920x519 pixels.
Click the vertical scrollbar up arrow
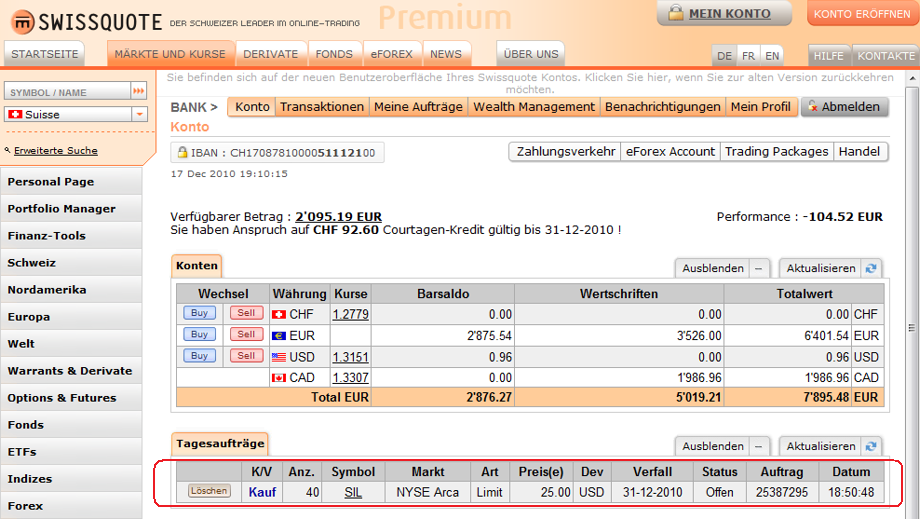(912, 78)
